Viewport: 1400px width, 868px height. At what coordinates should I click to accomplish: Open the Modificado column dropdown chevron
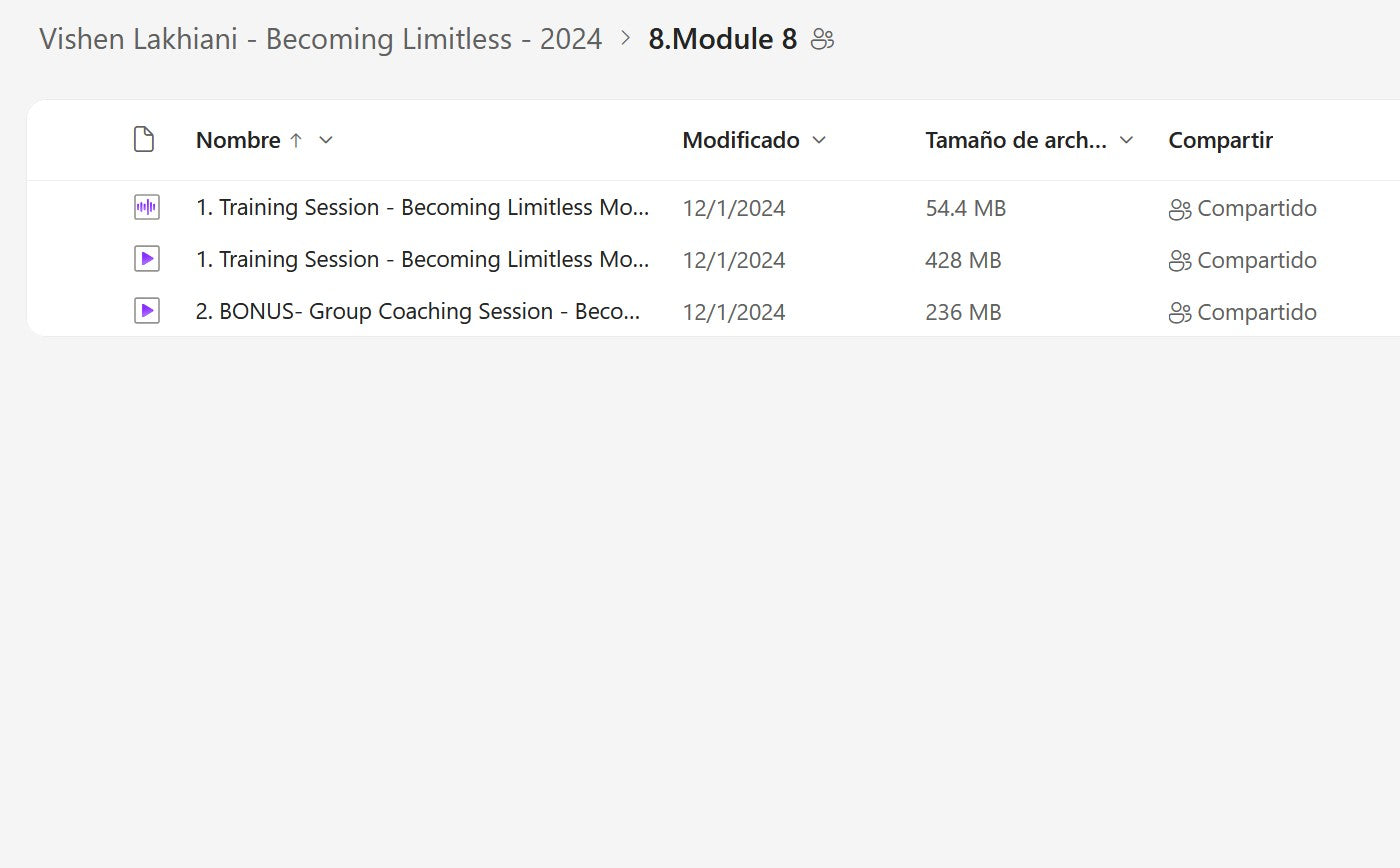[x=819, y=140]
